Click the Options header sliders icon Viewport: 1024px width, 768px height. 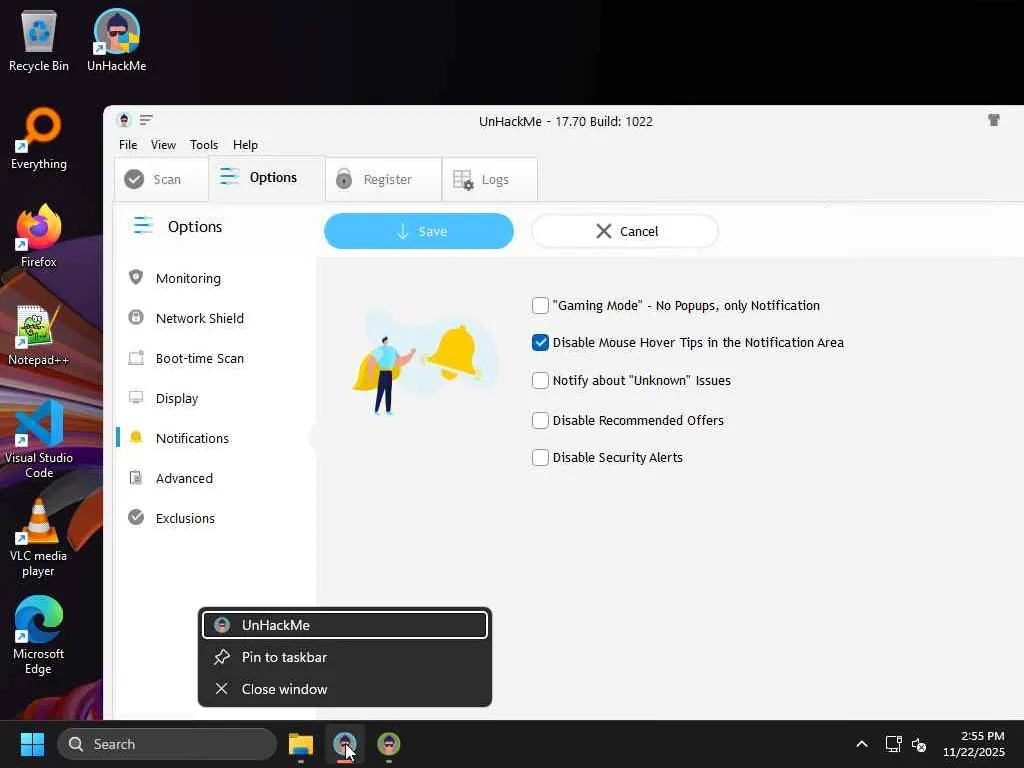tap(143, 226)
